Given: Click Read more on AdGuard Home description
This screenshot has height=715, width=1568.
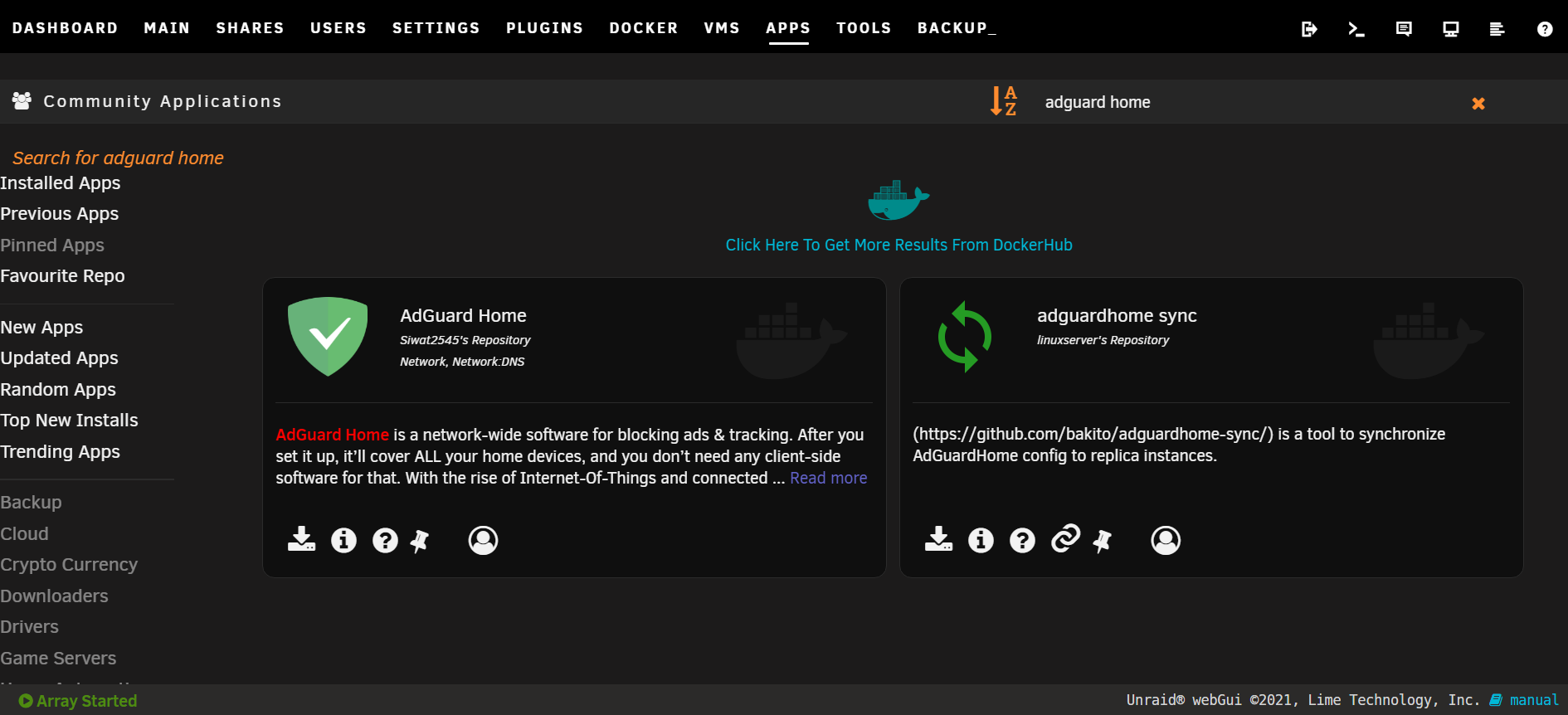Looking at the screenshot, I should (828, 478).
